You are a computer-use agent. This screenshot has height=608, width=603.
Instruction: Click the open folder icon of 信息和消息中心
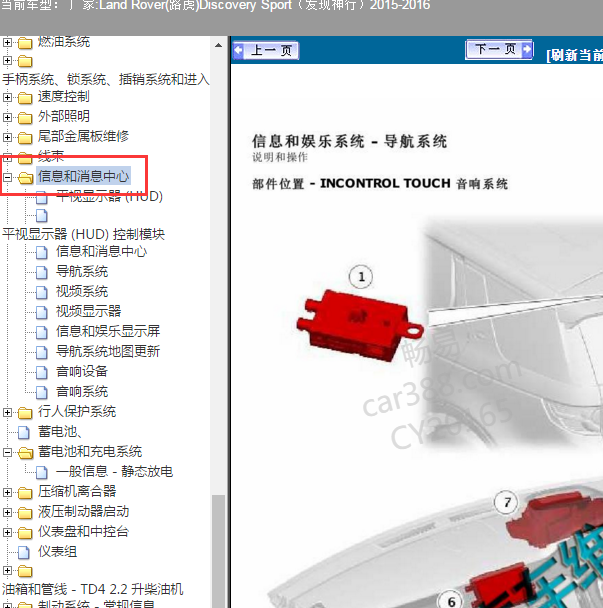26,178
